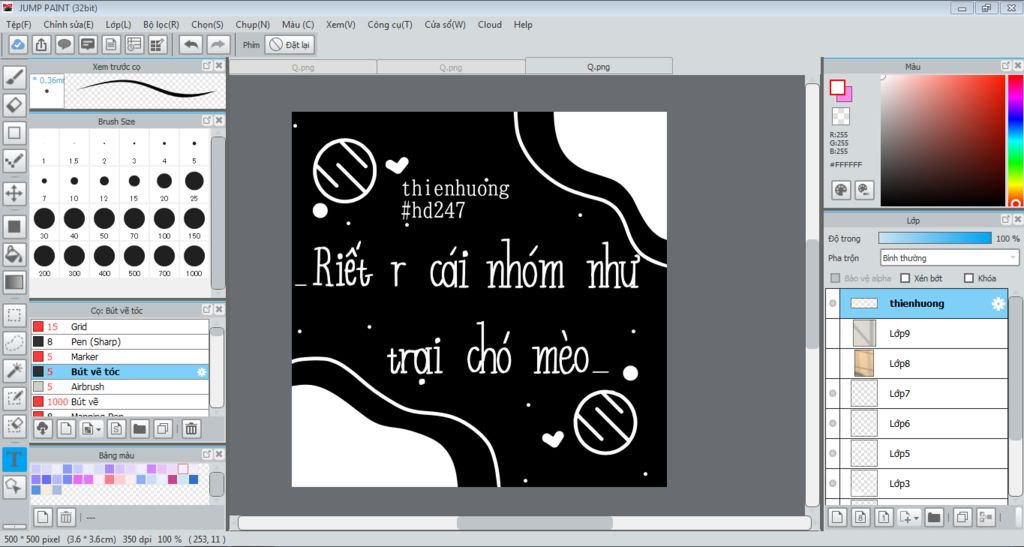The image size is (1024, 547).
Task: Open the Lớp(L) menu
Action: [118, 24]
